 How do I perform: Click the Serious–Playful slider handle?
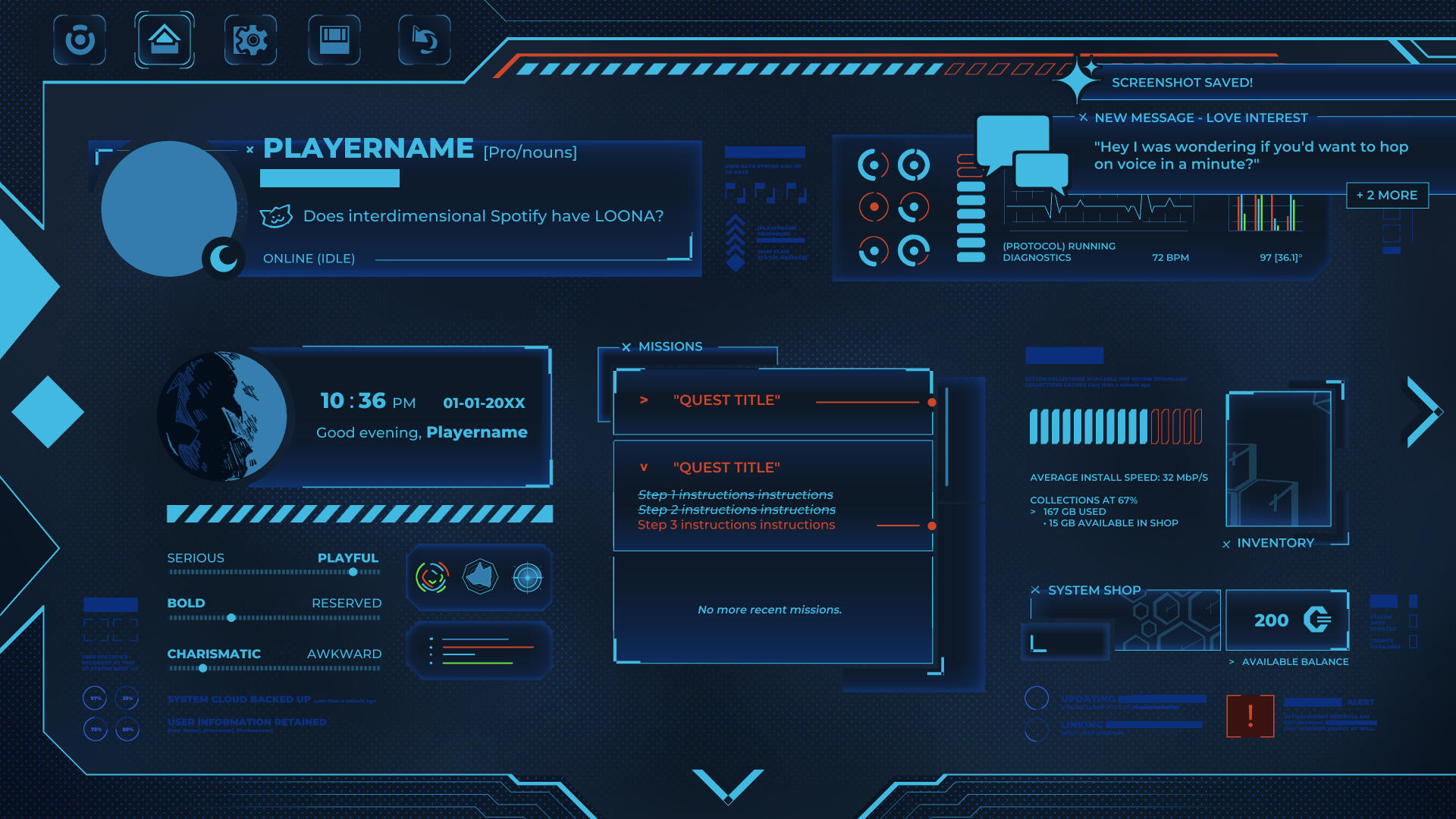(x=353, y=572)
